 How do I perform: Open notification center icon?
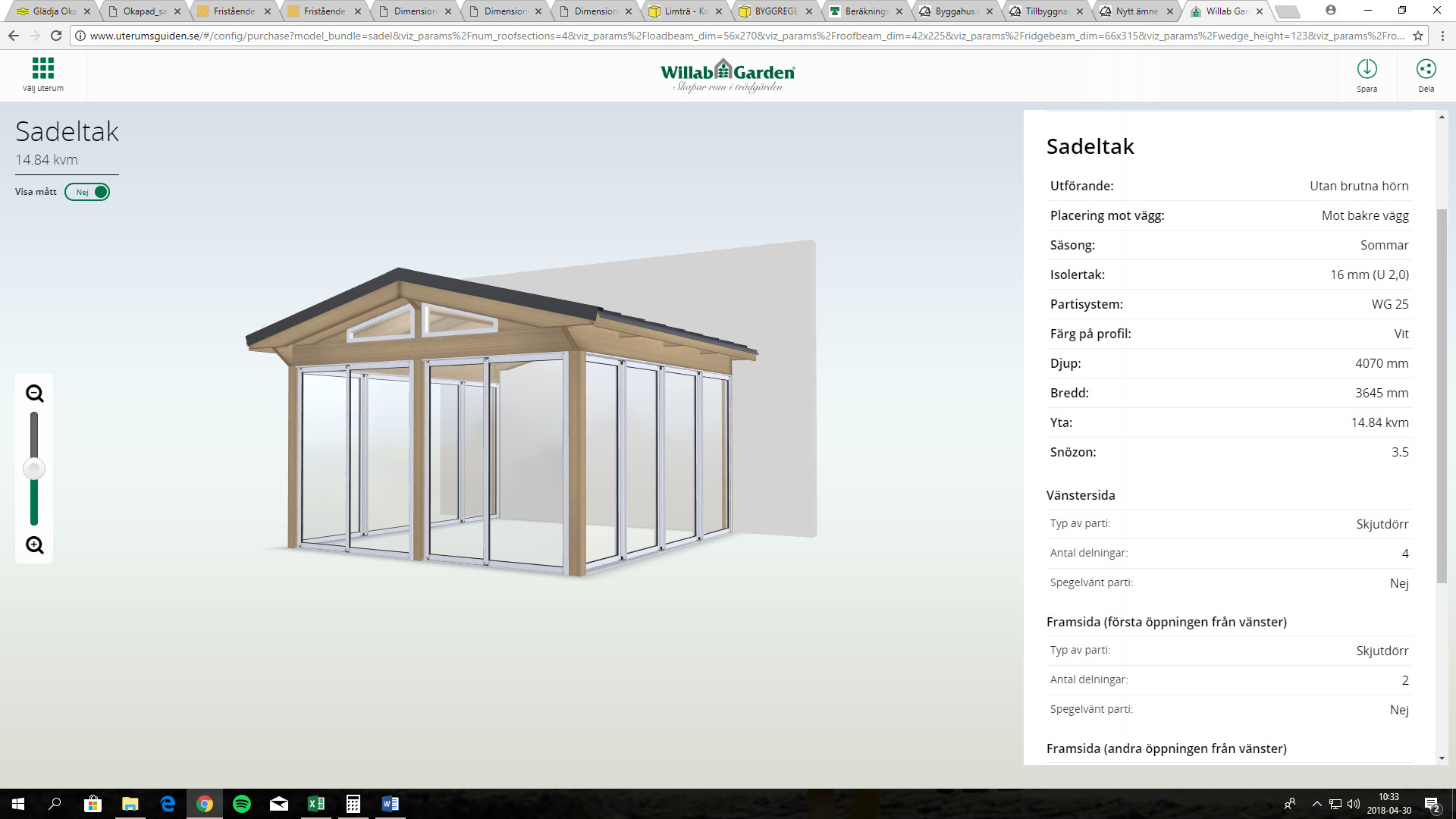click(x=1432, y=804)
